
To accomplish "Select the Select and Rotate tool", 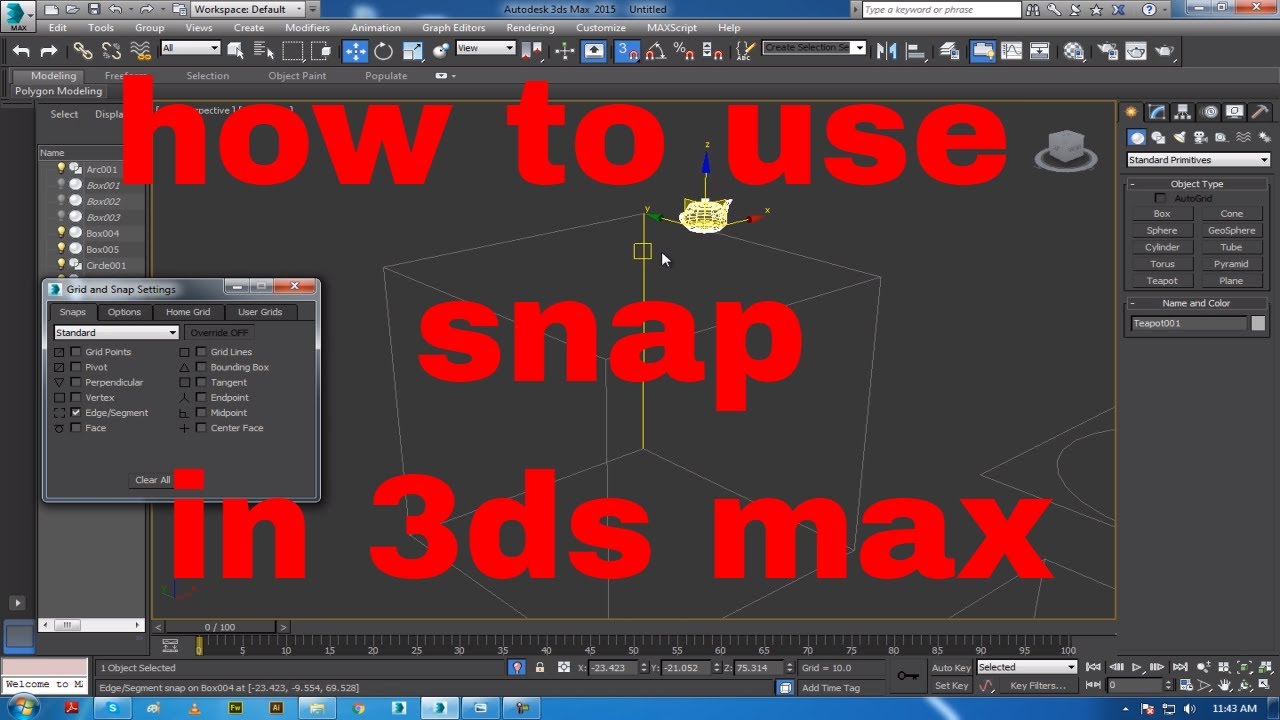I will [384, 51].
